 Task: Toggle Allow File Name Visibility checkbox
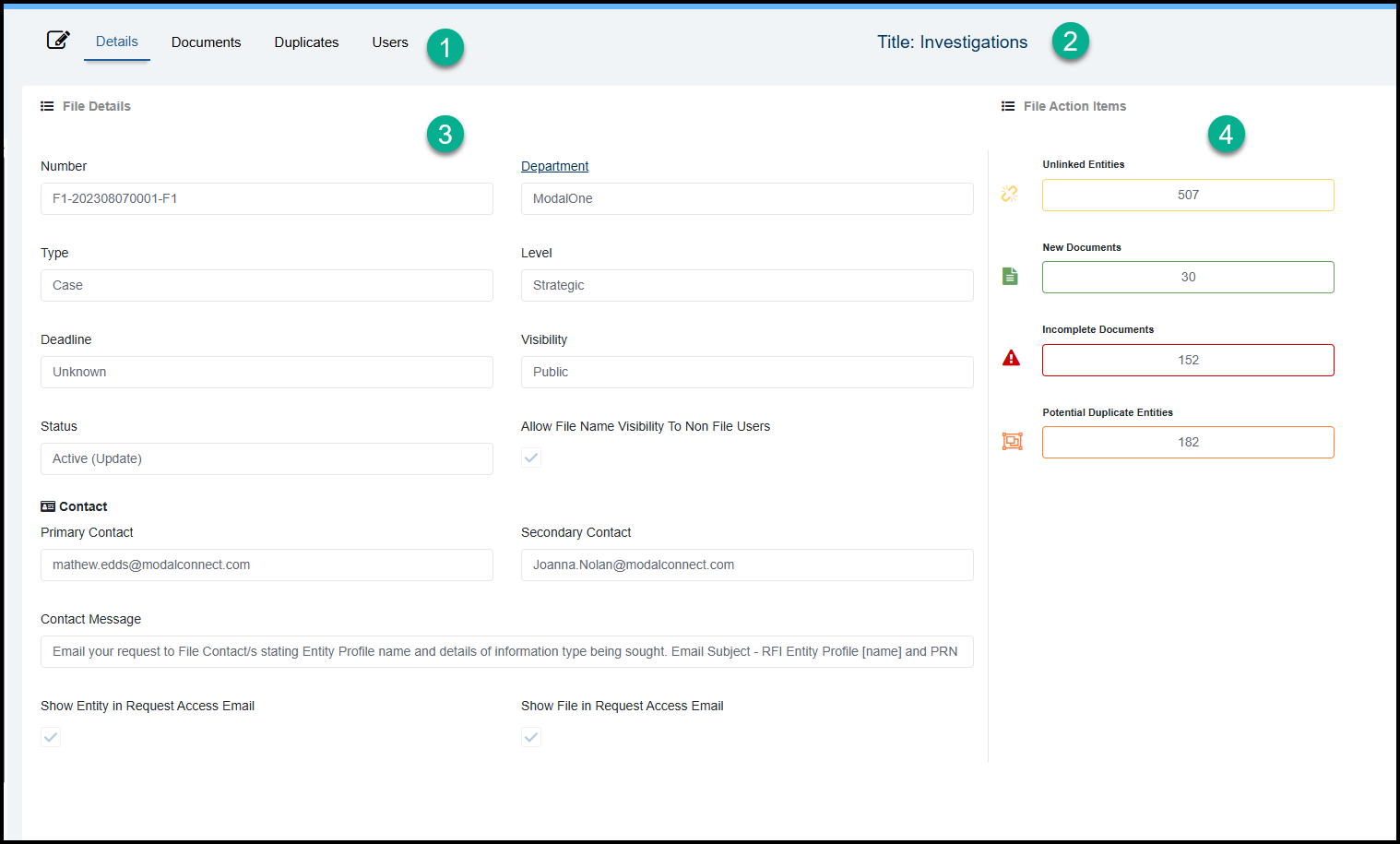(x=531, y=458)
